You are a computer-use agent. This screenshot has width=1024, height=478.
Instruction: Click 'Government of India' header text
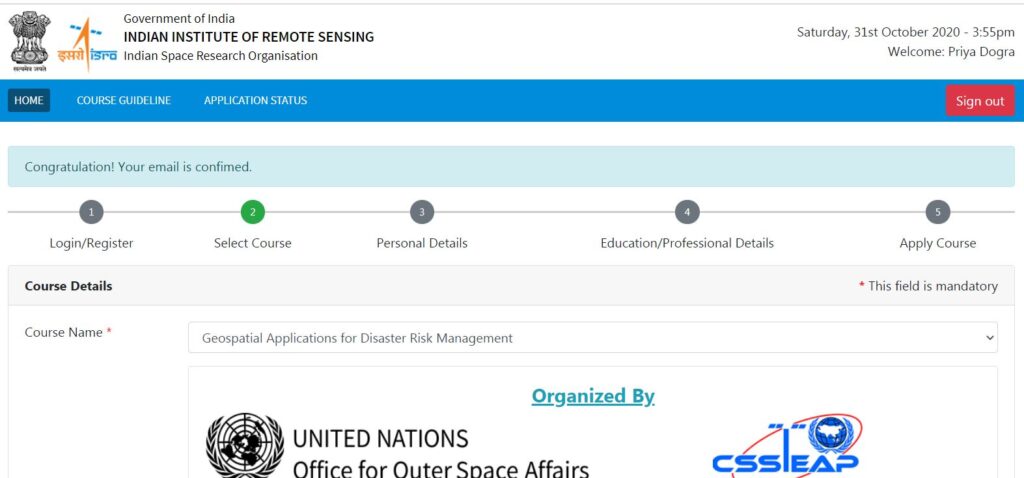pos(179,18)
